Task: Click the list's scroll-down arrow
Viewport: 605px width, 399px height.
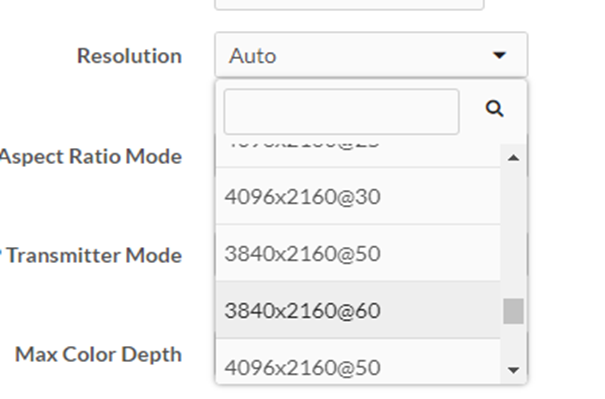Action: click(x=513, y=370)
